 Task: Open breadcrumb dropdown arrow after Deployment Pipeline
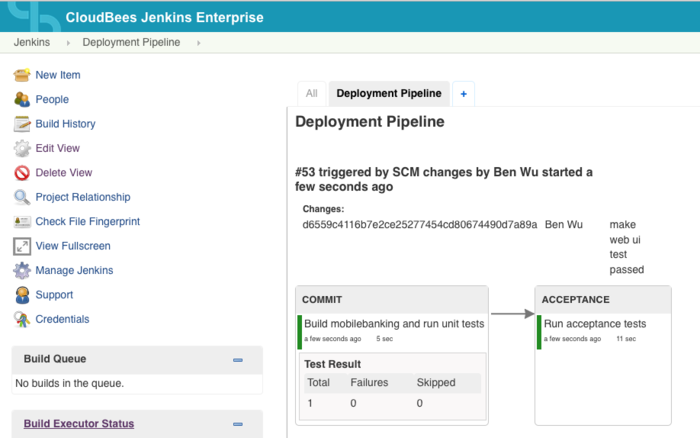[199, 43]
